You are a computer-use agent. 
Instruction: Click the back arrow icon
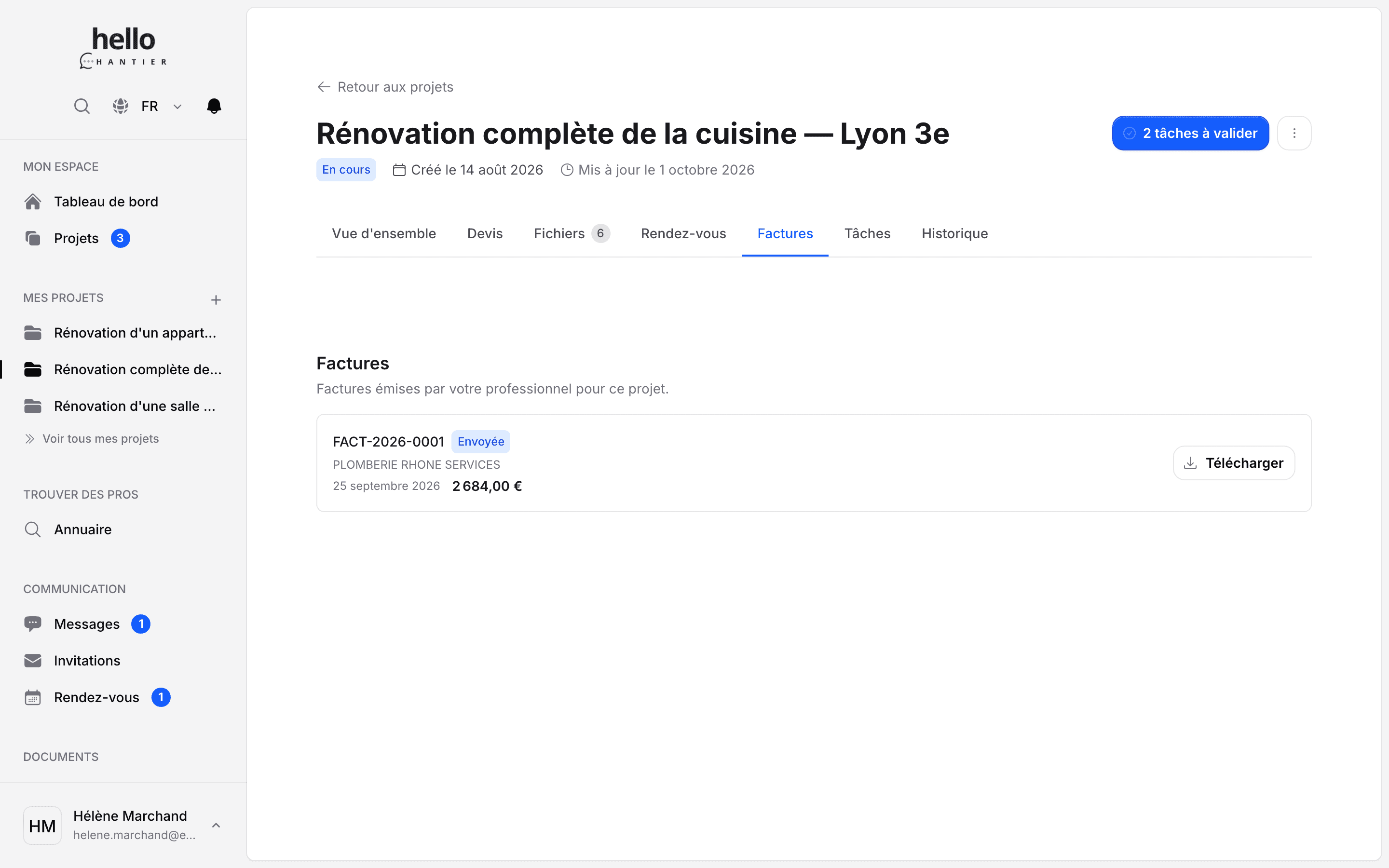324,87
